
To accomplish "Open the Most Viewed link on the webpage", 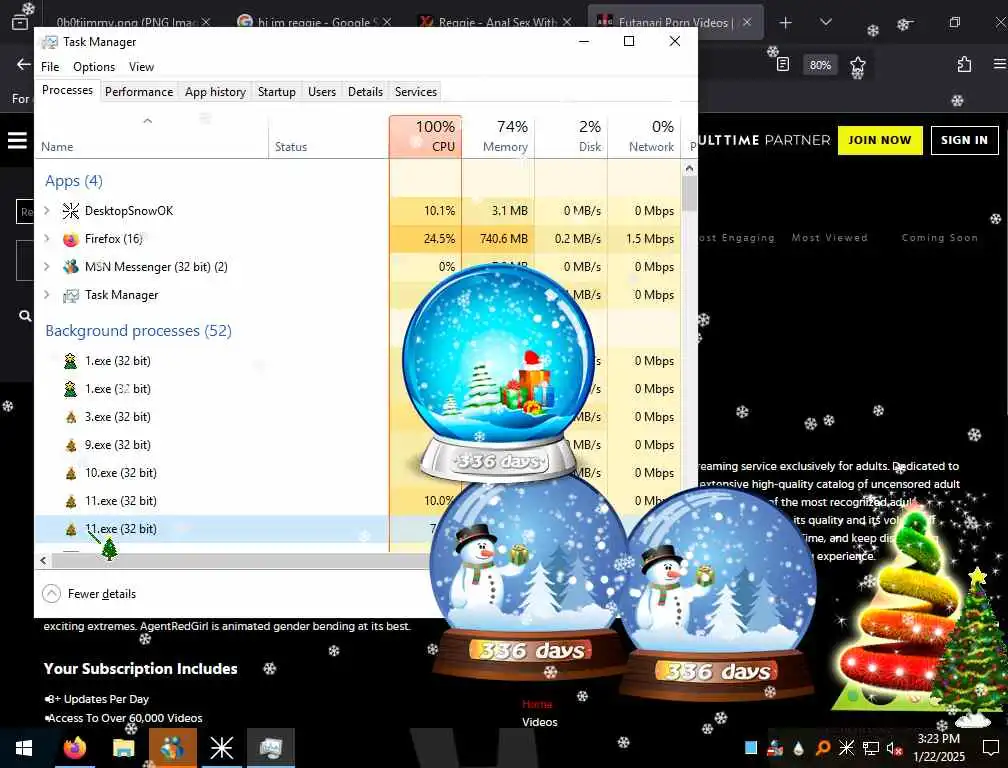I will click(829, 237).
